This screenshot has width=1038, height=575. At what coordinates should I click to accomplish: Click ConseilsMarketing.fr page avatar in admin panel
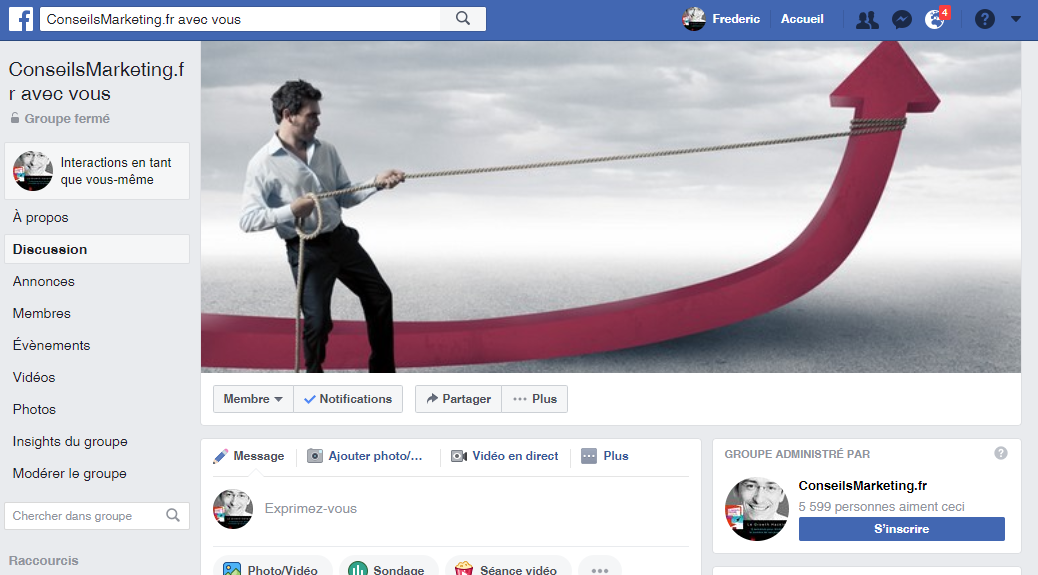(757, 509)
